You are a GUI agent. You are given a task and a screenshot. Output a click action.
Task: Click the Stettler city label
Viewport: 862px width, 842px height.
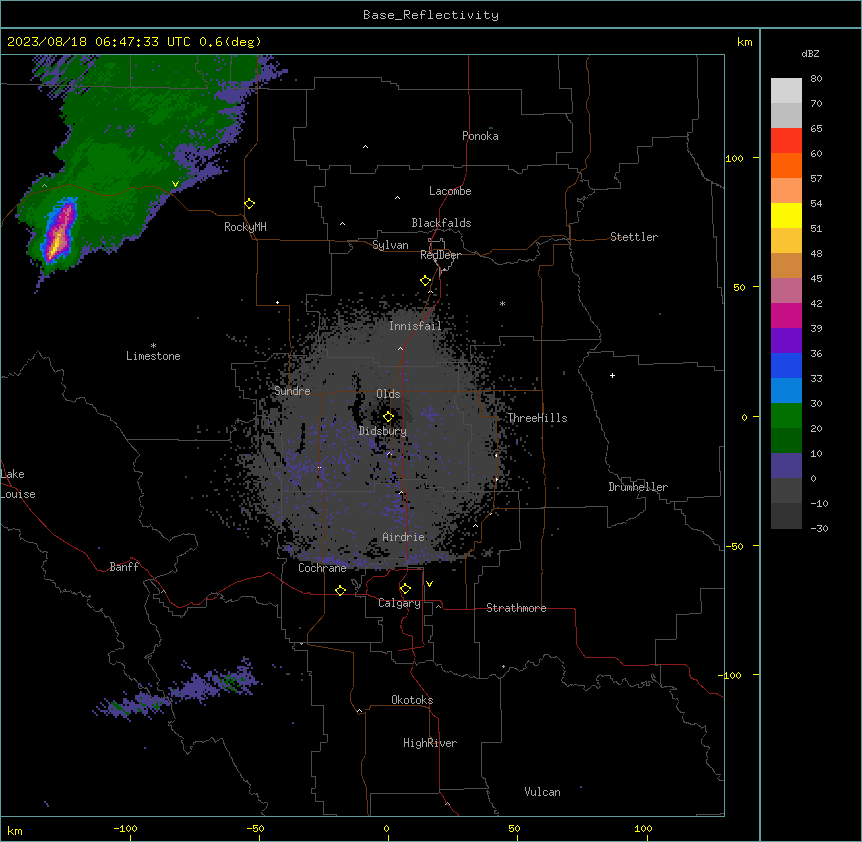[x=634, y=237]
